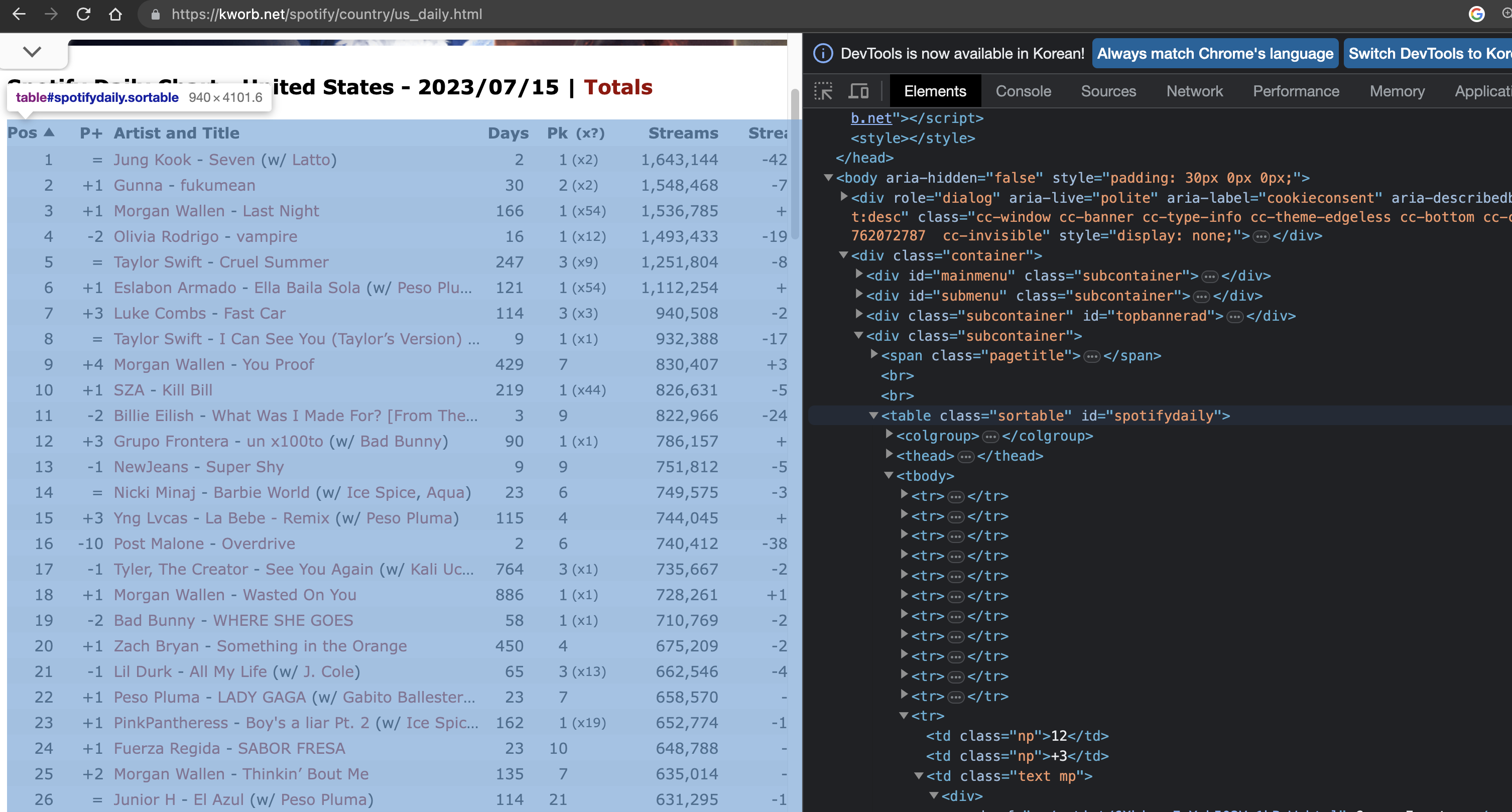Screen dimensions: 1512x812
Task: Click the browser back arrow
Action: [x=19, y=14]
